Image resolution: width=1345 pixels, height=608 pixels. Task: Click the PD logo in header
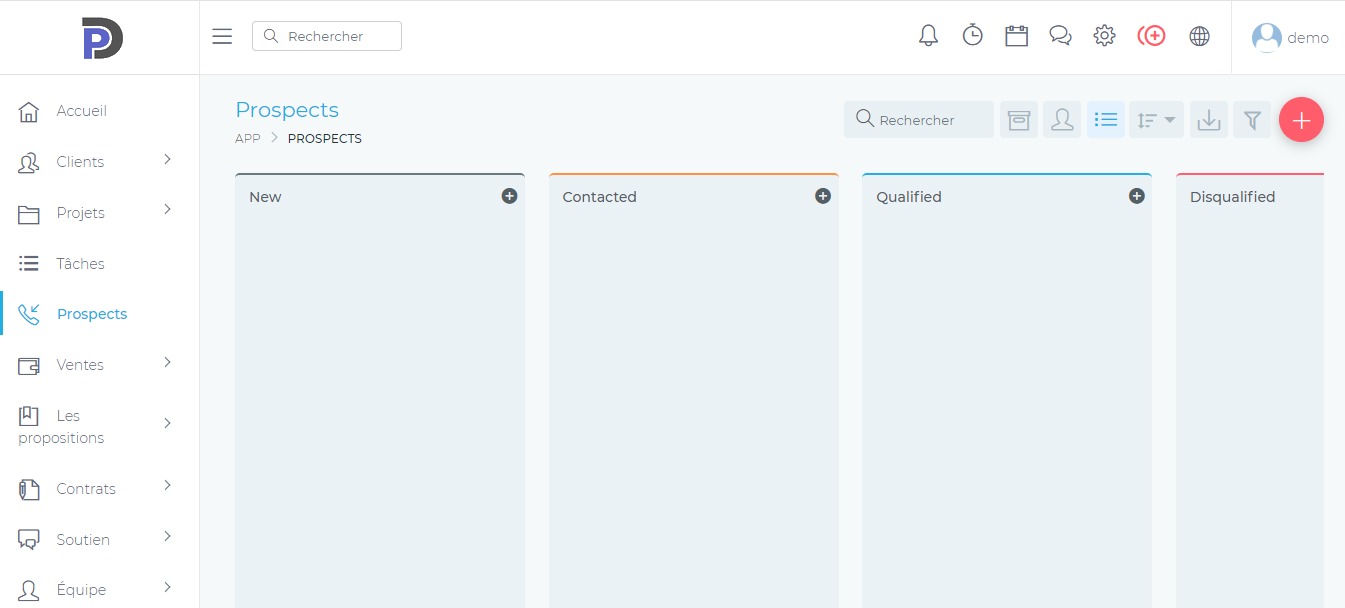tap(102, 38)
